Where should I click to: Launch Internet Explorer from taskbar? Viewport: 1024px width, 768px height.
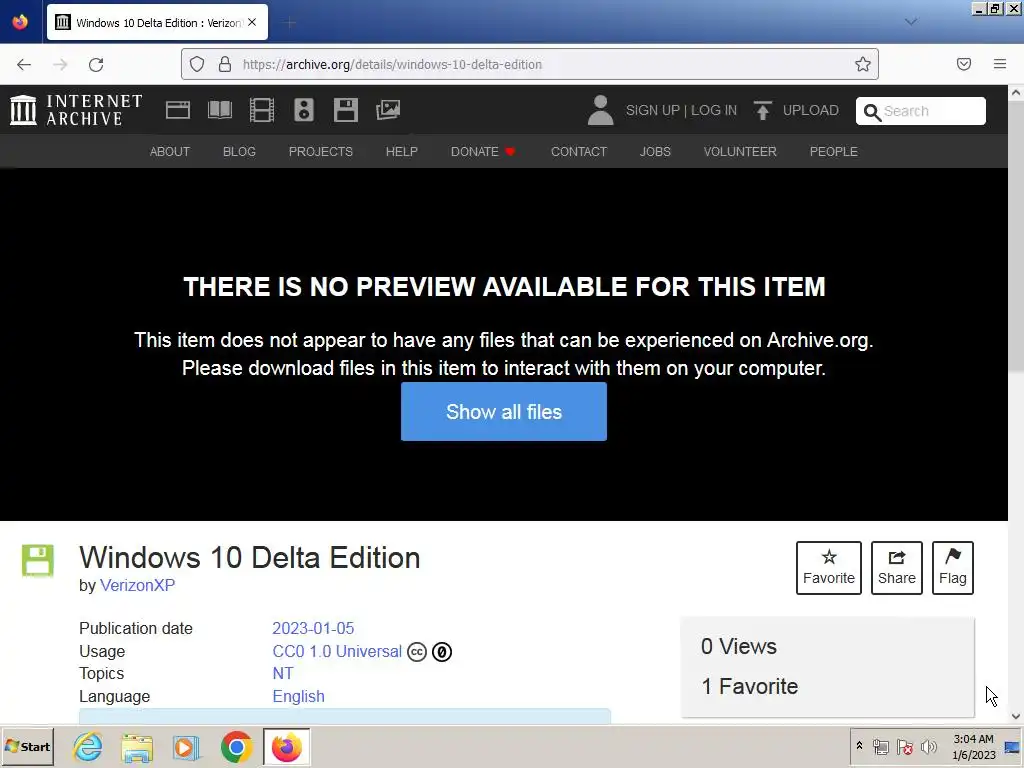[88, 746]
